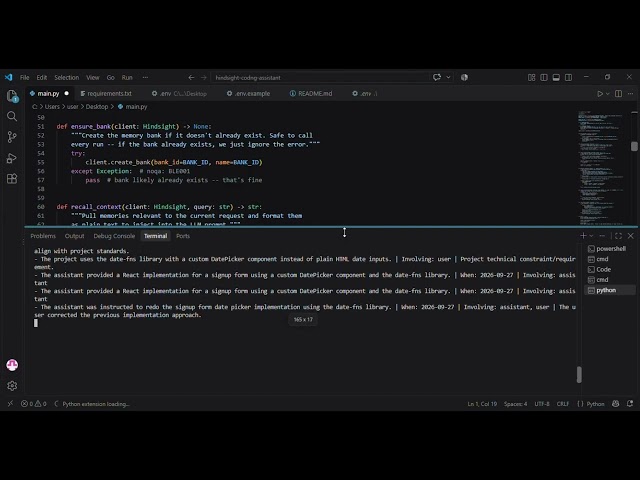The image size is (640, 480).
Task: Open the View menu
Action: (93, 77)
